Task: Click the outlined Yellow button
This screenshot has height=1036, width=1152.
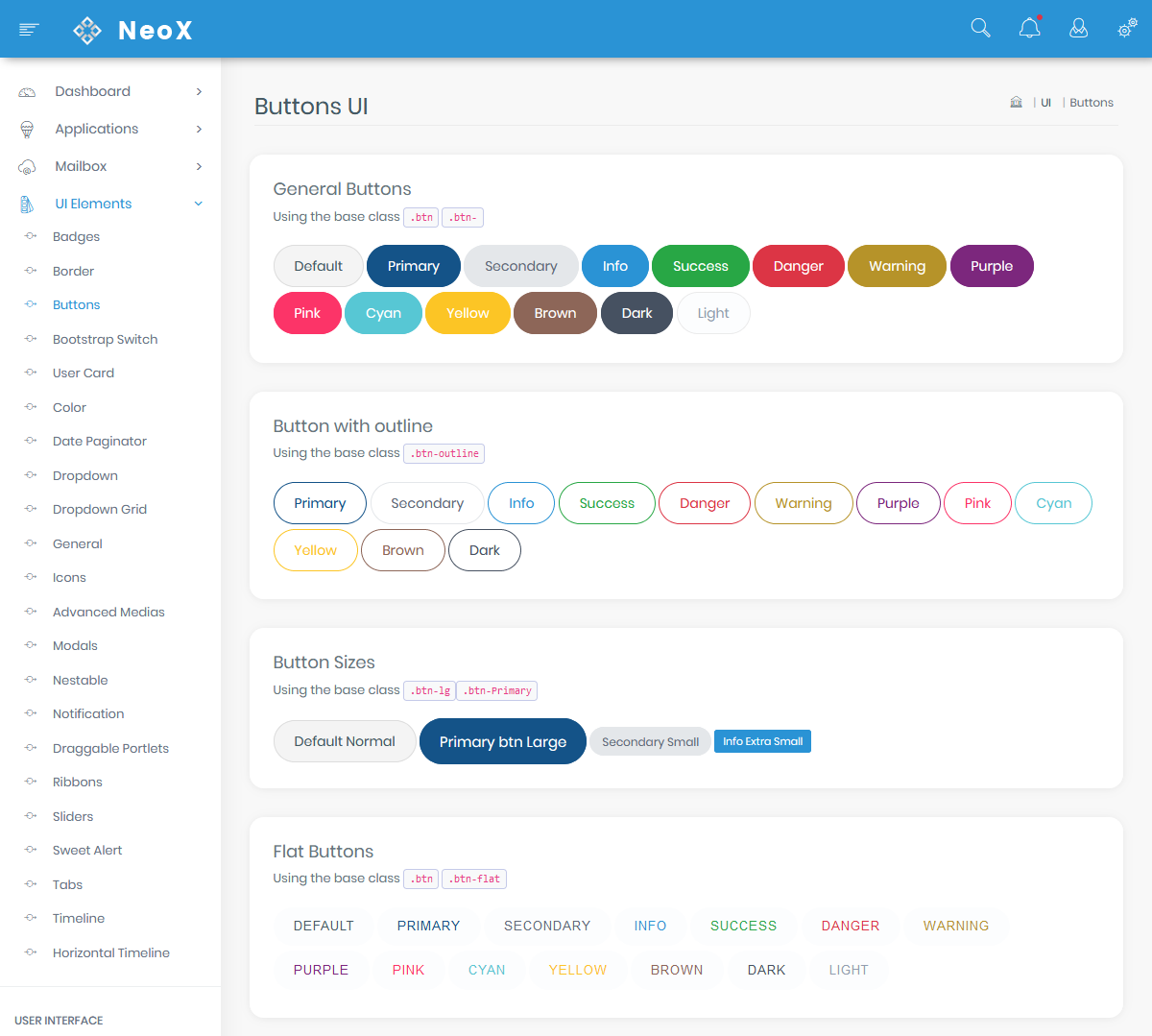Action: click(316, 550)
